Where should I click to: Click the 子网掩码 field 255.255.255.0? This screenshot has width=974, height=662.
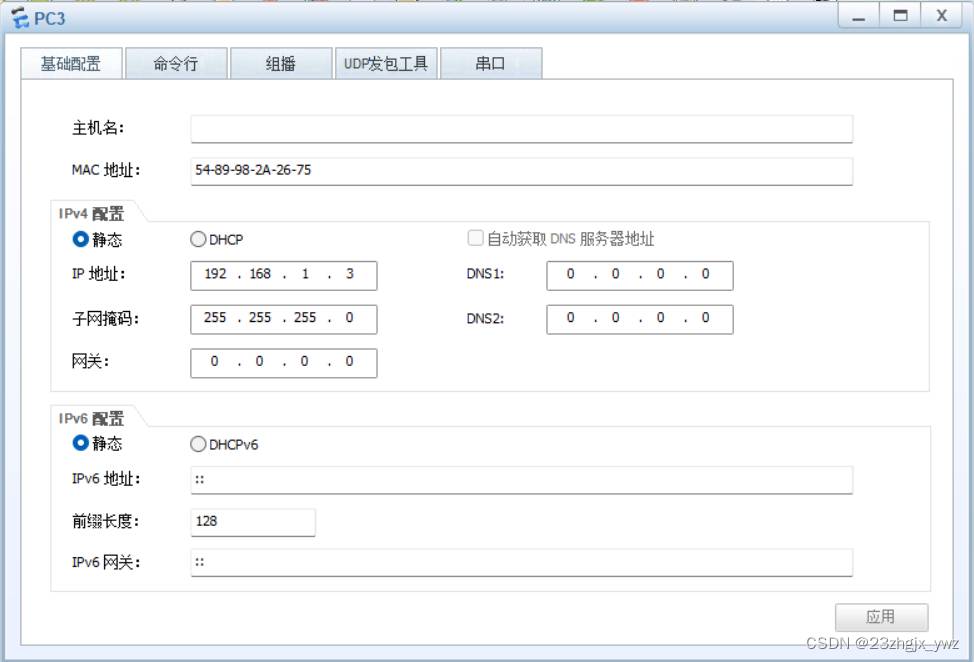click(284, 319)
